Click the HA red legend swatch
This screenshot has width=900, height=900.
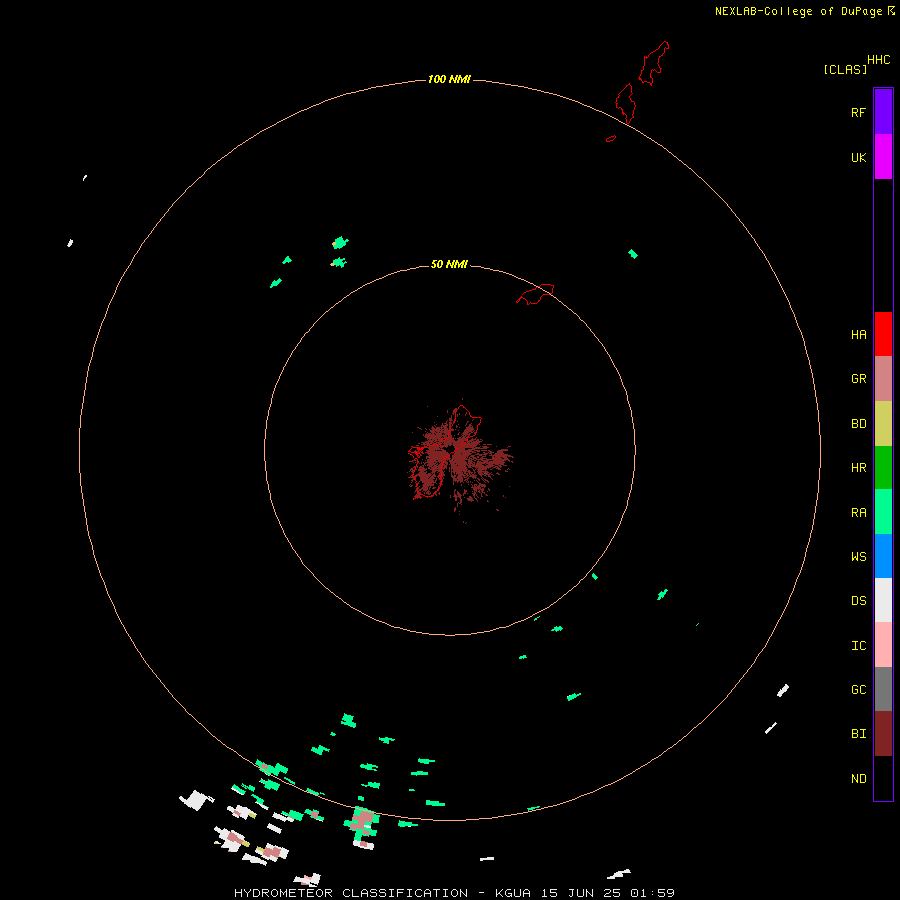click(x=883, y=334)
